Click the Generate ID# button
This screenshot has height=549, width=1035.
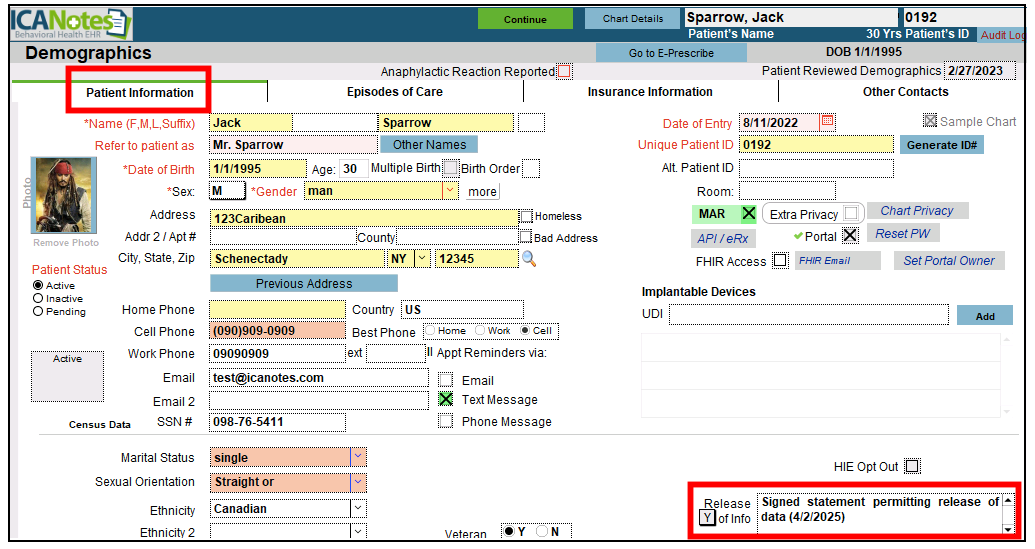pos(943,145)
